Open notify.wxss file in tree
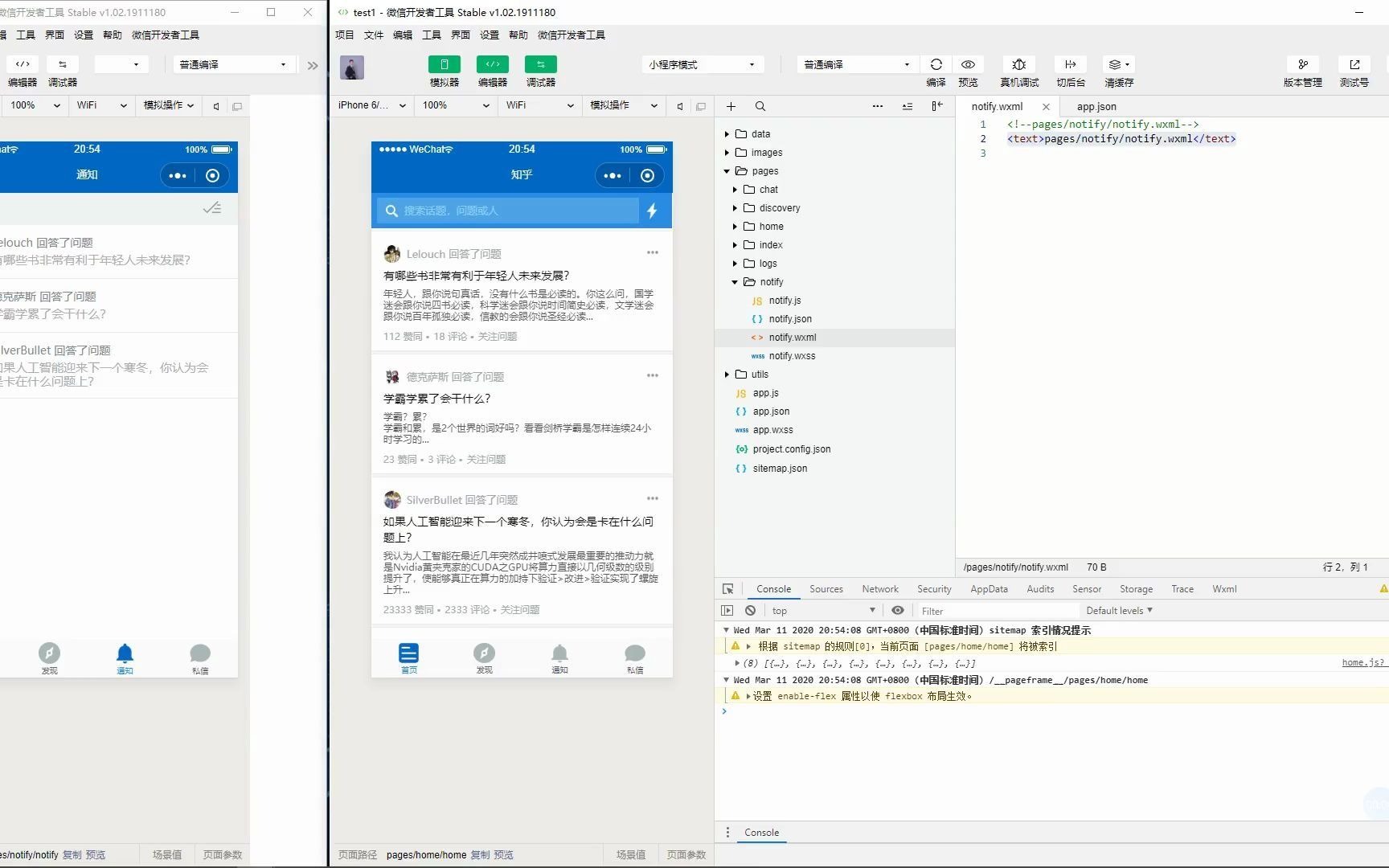This screenshot has width=1389, height=868. 792,356
